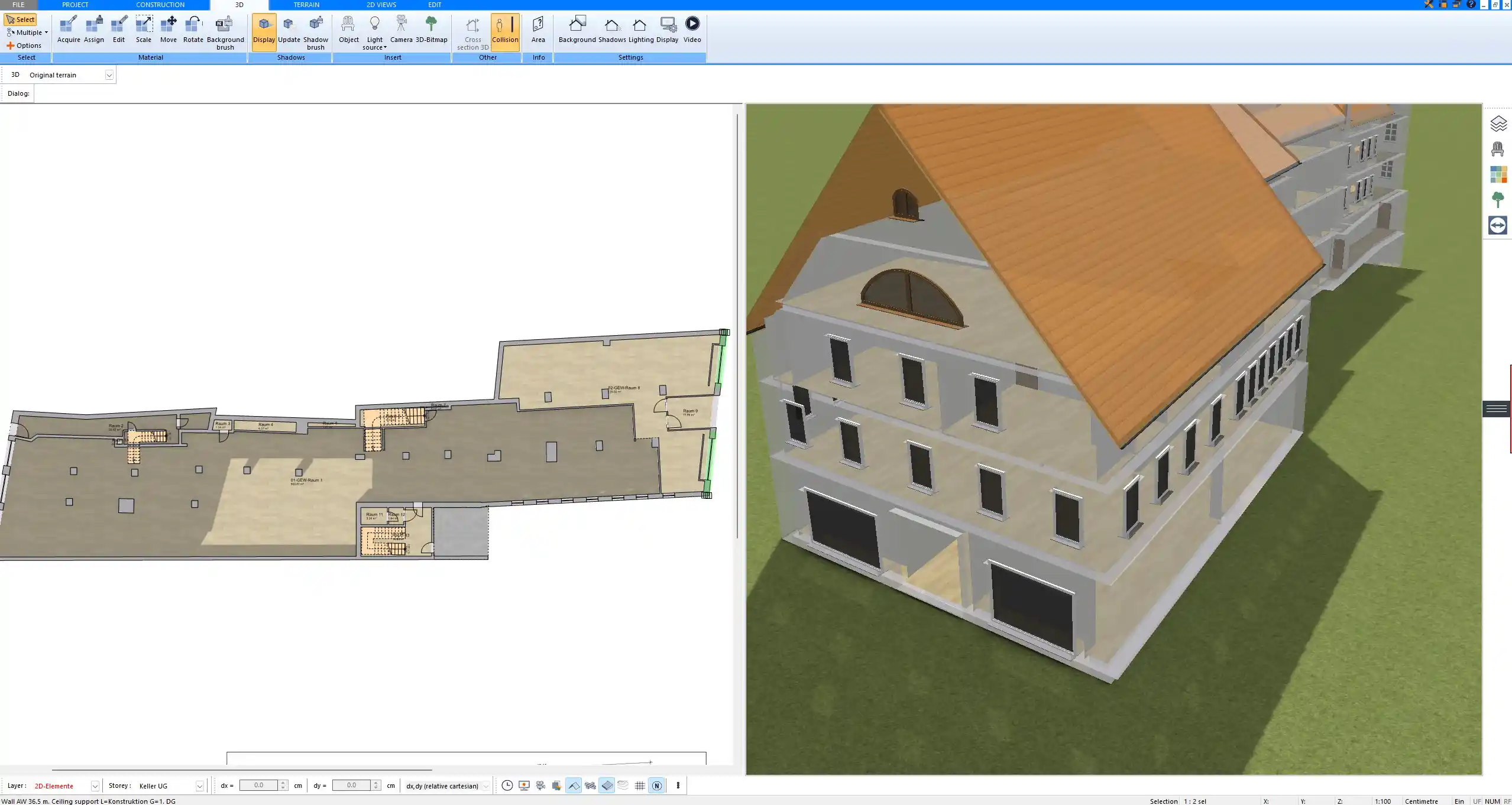
Task: Open the help question mark icon
Action: [x=1471, y=5]
